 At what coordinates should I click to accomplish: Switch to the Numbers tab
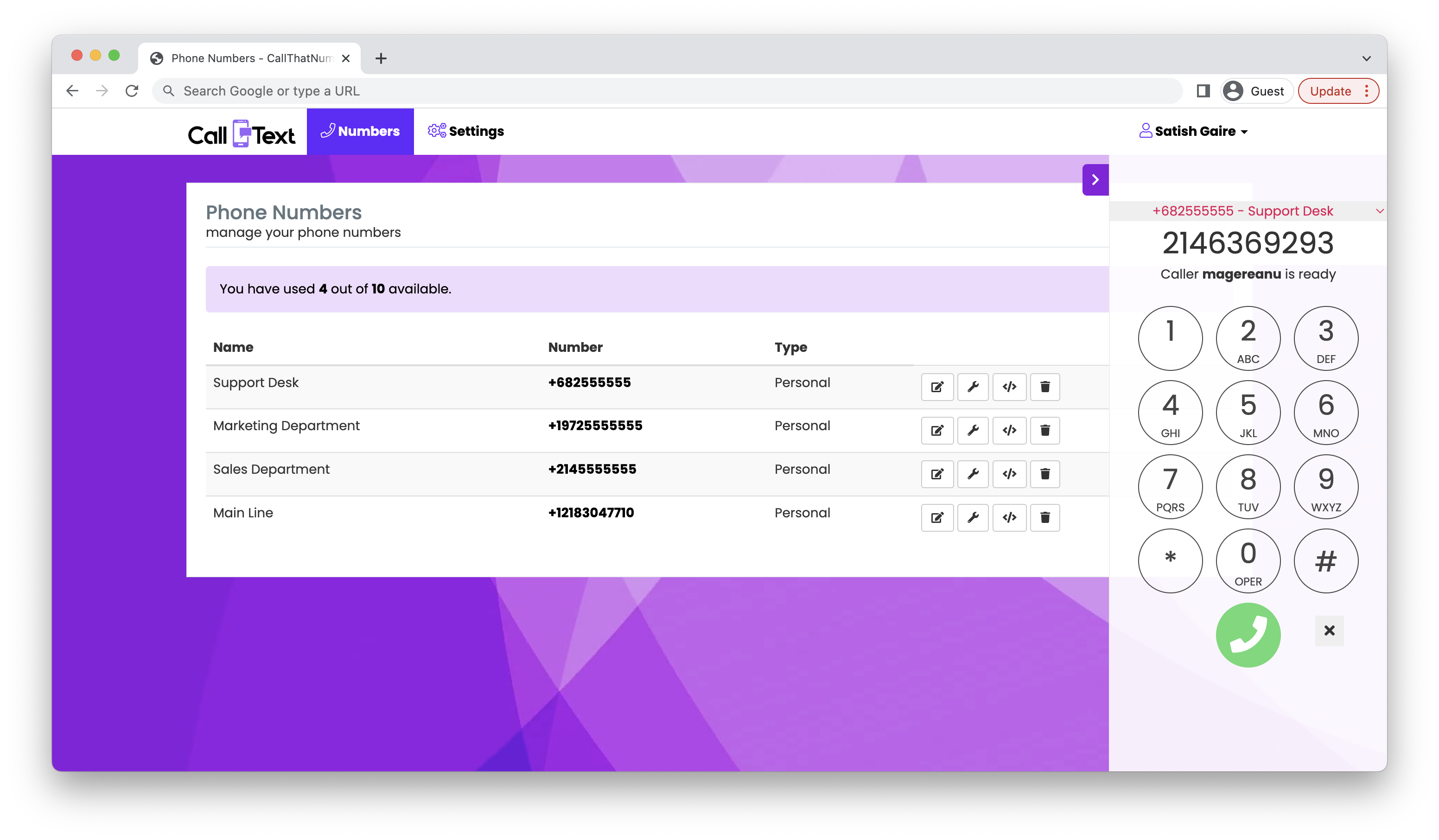(360, 131)
